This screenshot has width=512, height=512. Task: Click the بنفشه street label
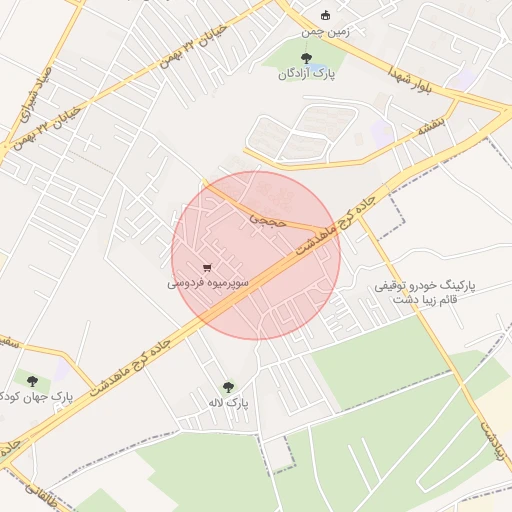tap(431, 126)
